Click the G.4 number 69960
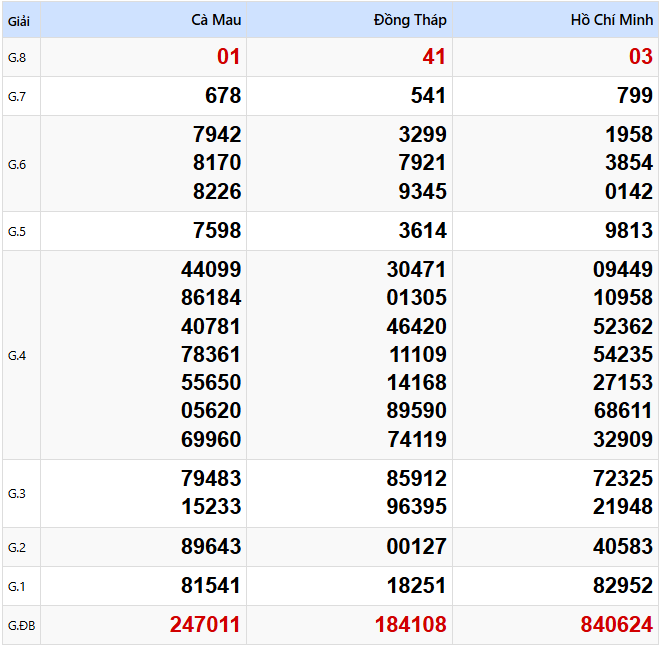Image resolution: width=661 pixels, height=647 pixels. pos(211,439)
